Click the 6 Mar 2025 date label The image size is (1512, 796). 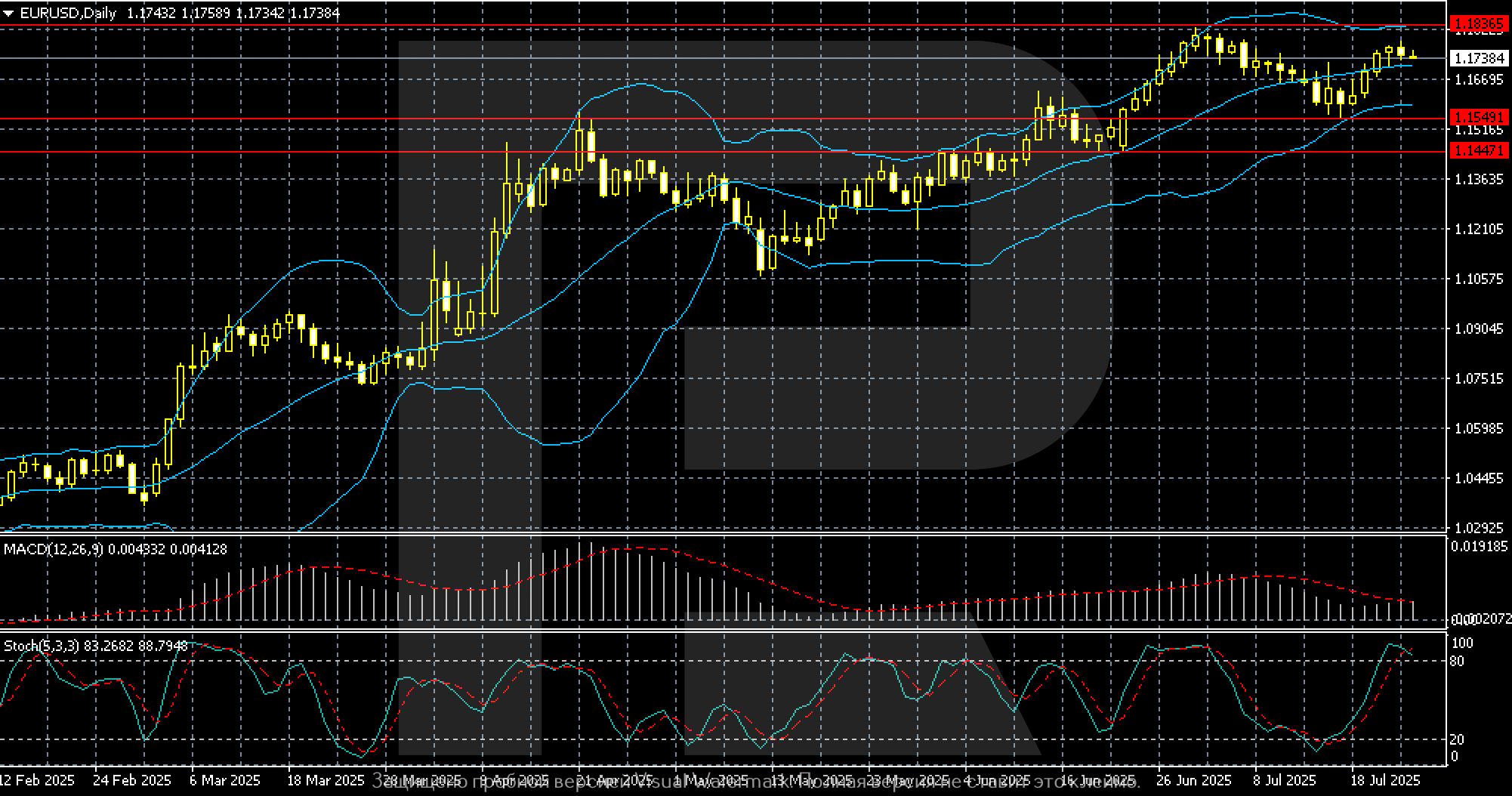[225, 780]
